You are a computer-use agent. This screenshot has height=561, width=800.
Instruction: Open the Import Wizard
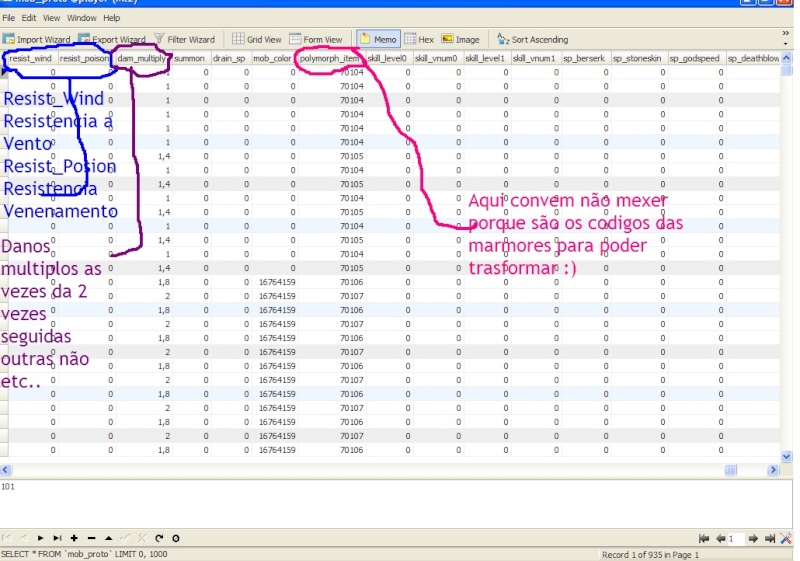pos(37,39)
